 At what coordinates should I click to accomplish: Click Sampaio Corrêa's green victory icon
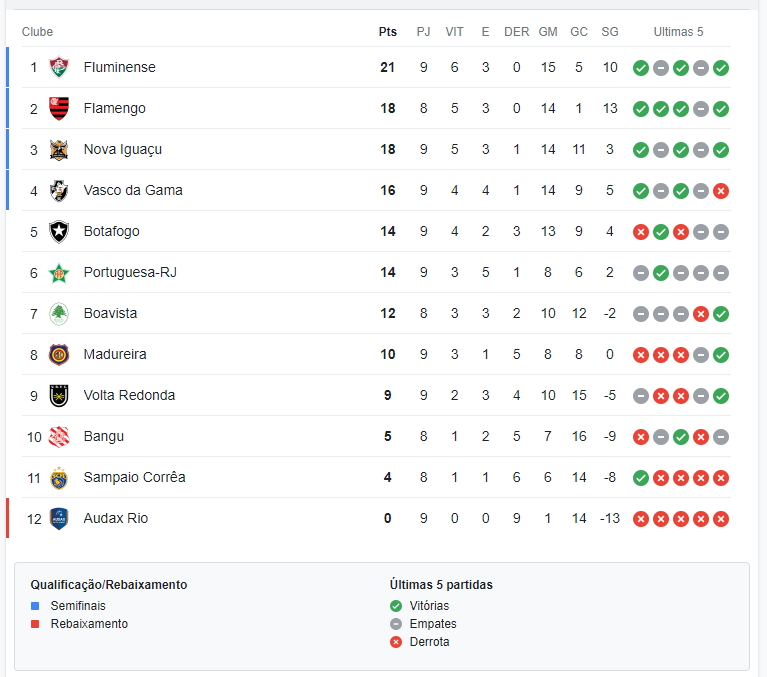(x=641, y=478)
